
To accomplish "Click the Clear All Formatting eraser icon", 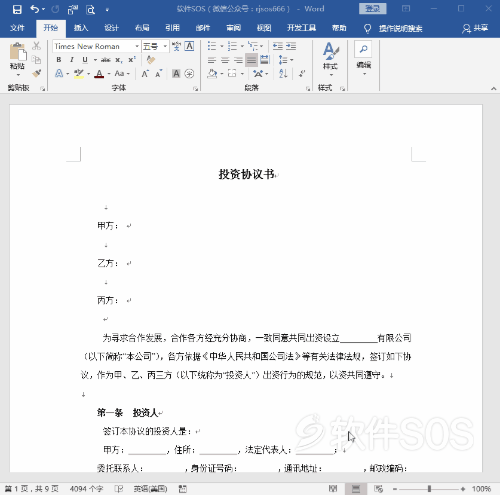I will 151,60.
